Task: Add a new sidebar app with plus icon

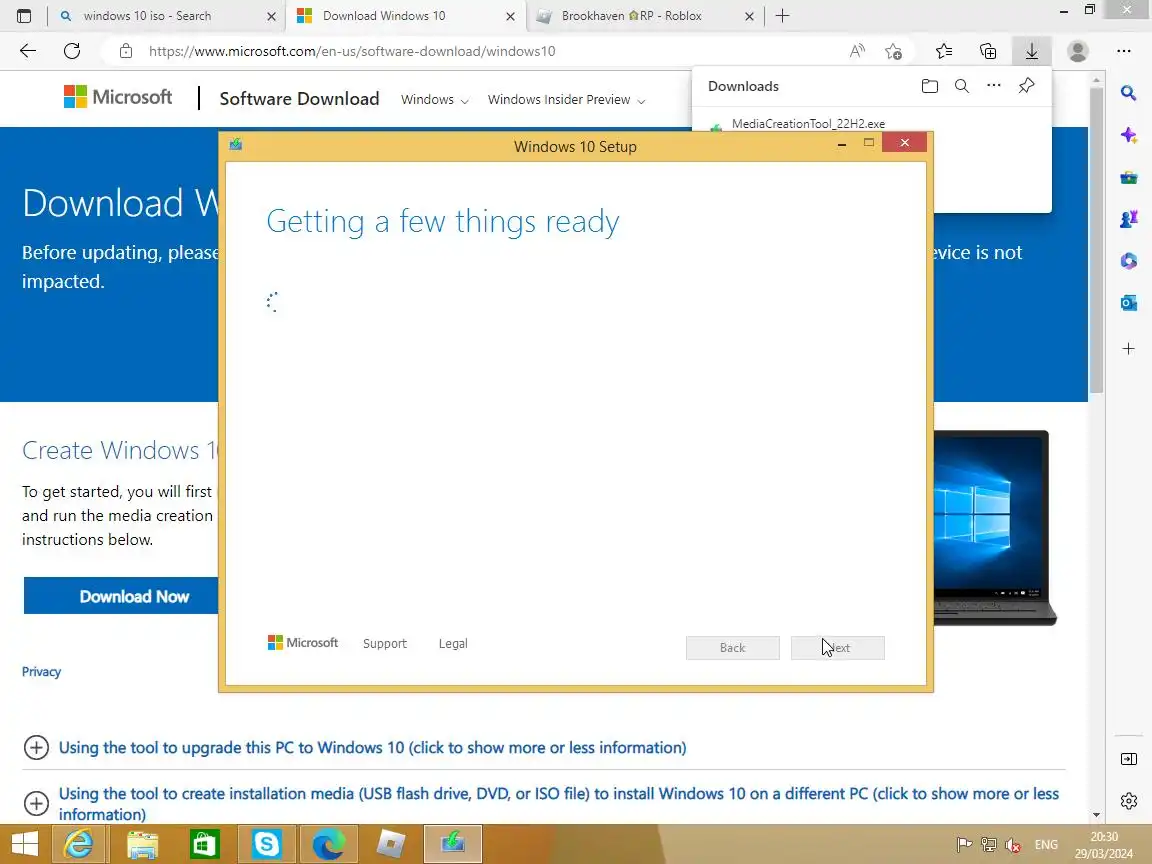Action: coord(1128,348)
